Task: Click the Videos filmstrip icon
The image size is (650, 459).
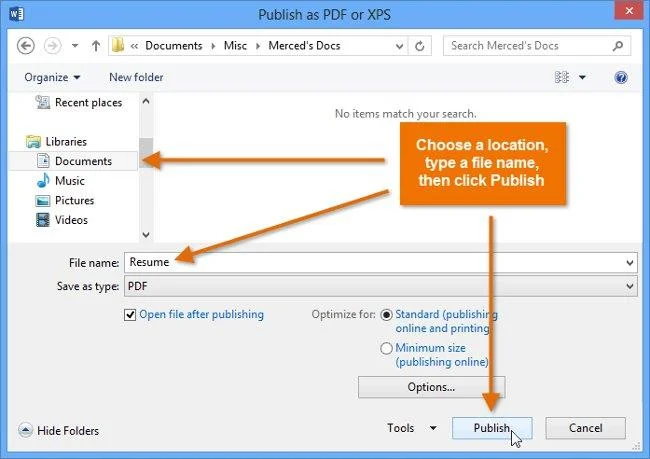Action: pyautogui.click(x=43, y=220)
